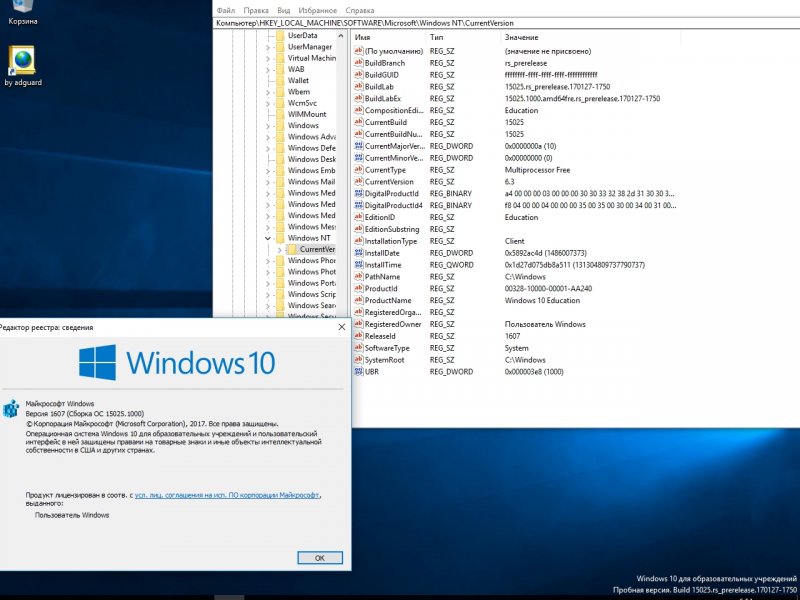Click the tree pane scroll up arrow

[x=341, y=36]
